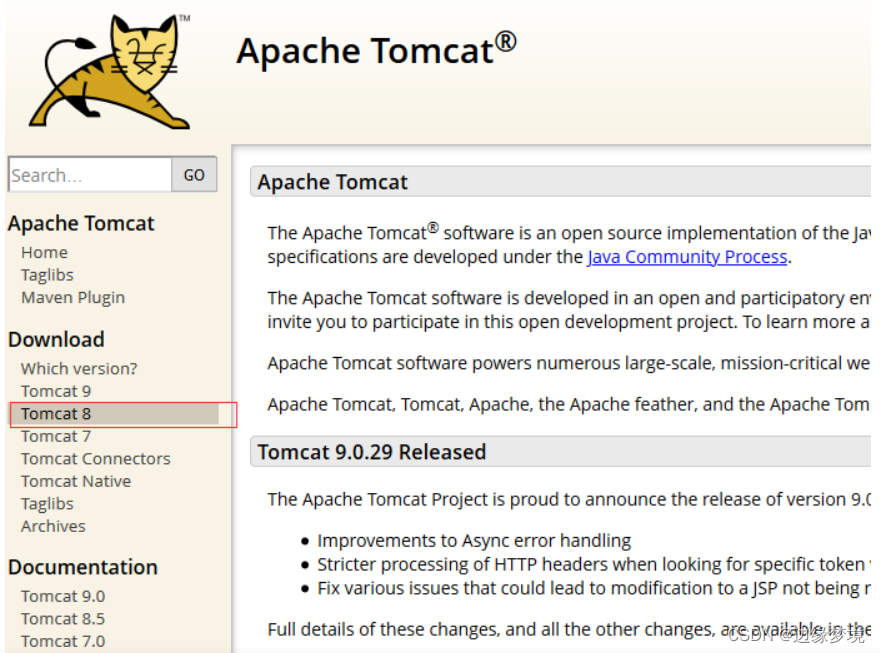
Task: Open Tomcat 9 download link
Action: coord(56,391)
